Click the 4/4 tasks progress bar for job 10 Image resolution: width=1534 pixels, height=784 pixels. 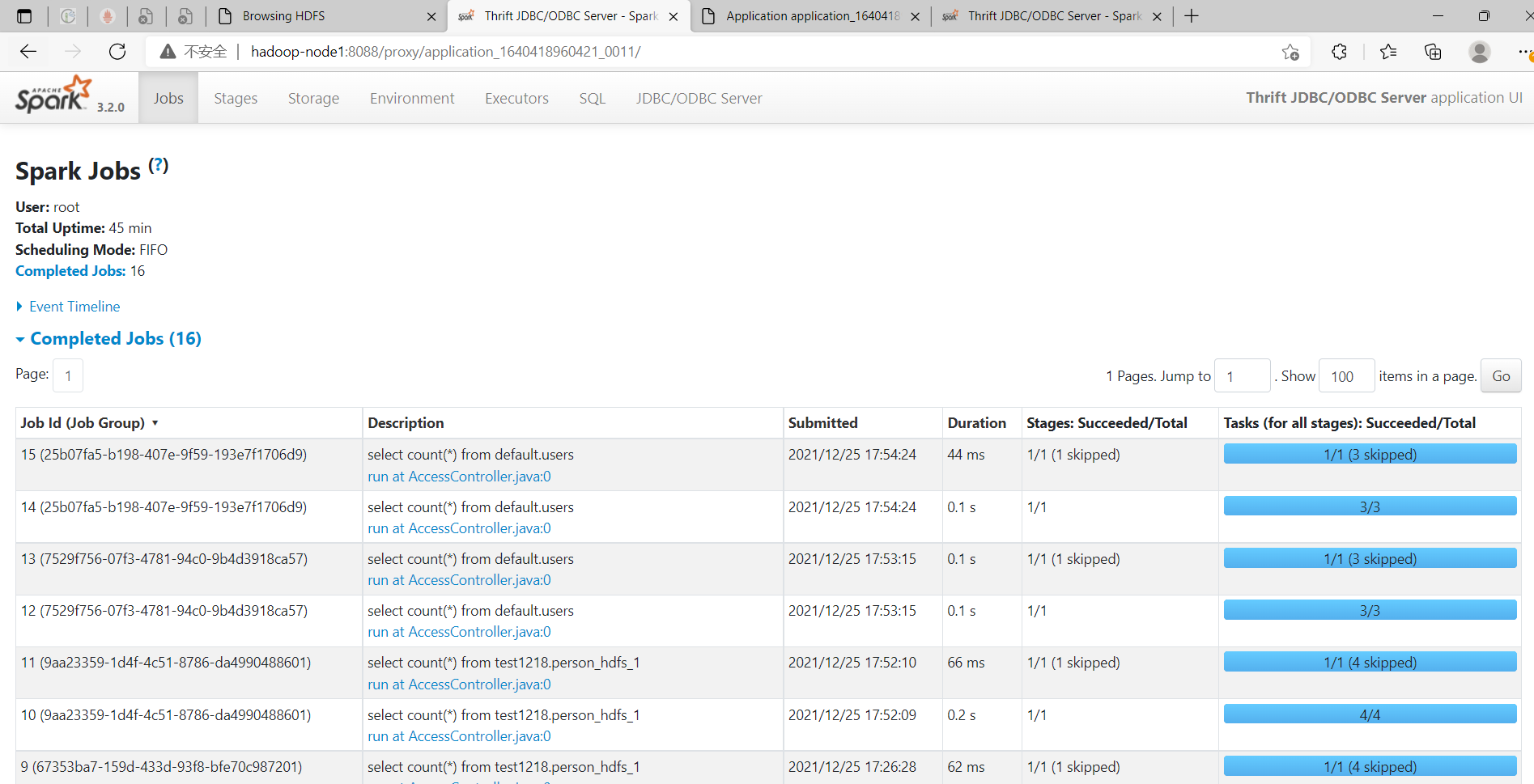[x=1370, y=714]
